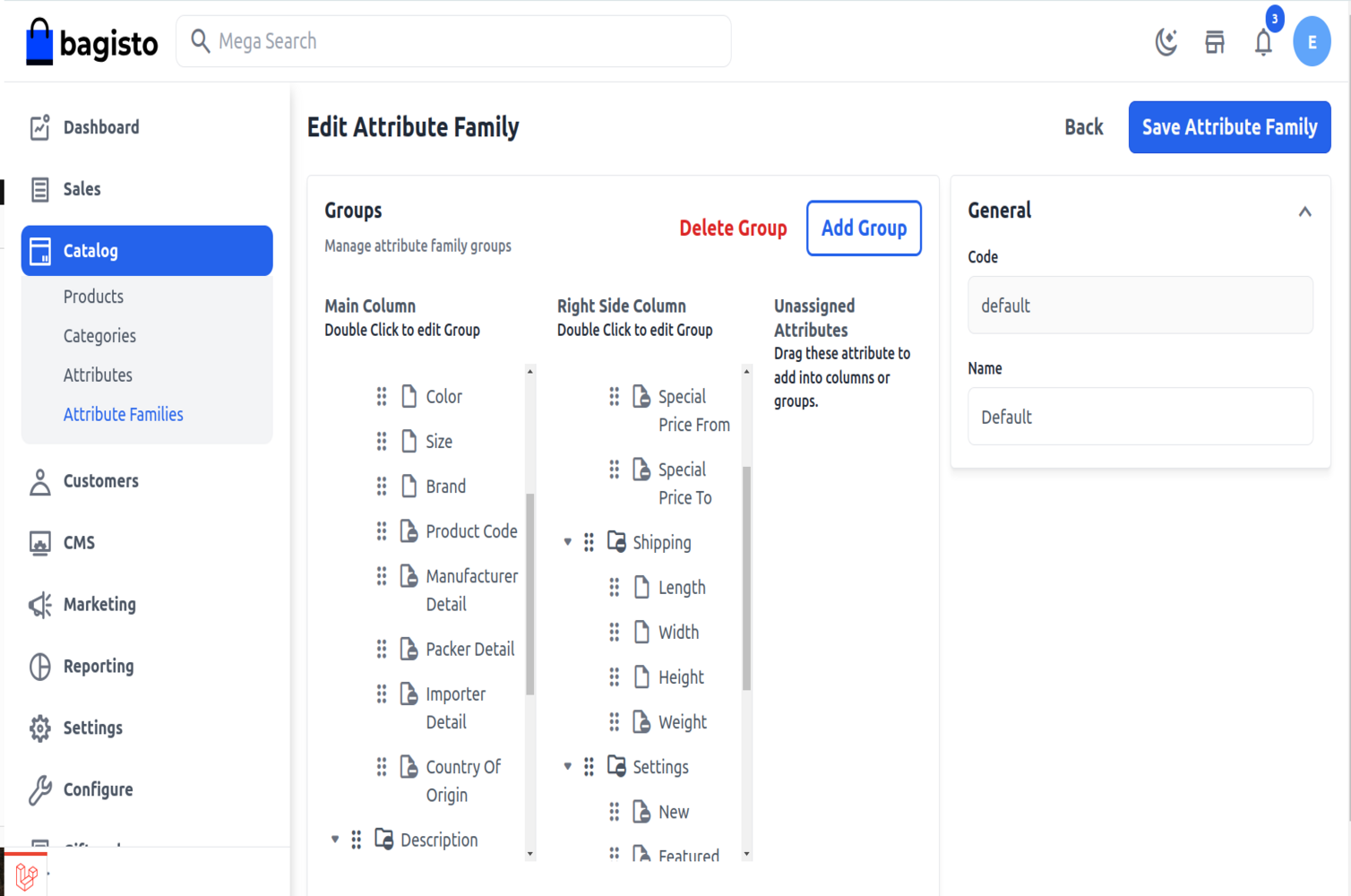Click the bagisto logo
Screen dimensions: 1351x896
click(x=92, y=42)
